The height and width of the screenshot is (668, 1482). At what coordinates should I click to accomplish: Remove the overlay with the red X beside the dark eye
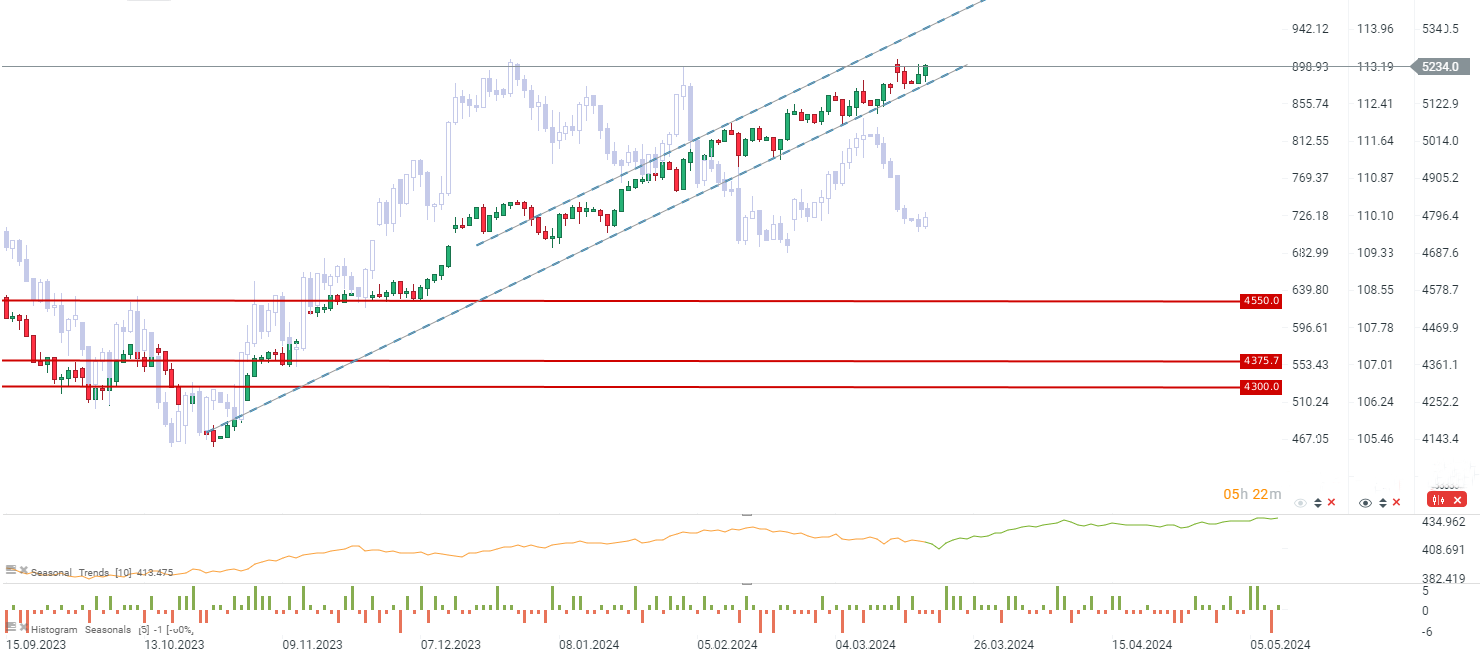[x=1396, y=502]
